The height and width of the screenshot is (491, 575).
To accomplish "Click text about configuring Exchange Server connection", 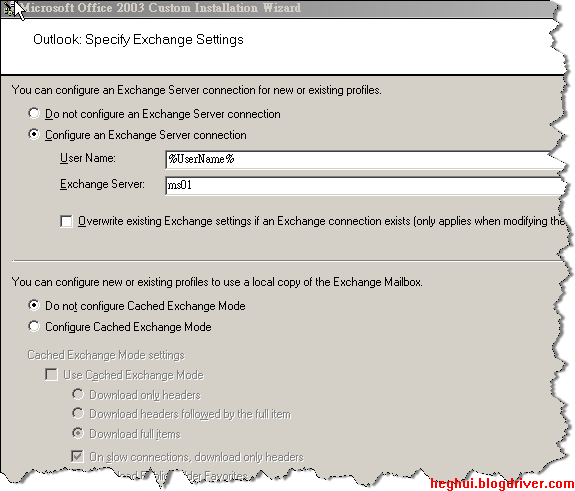I will (x=197, y=90).
